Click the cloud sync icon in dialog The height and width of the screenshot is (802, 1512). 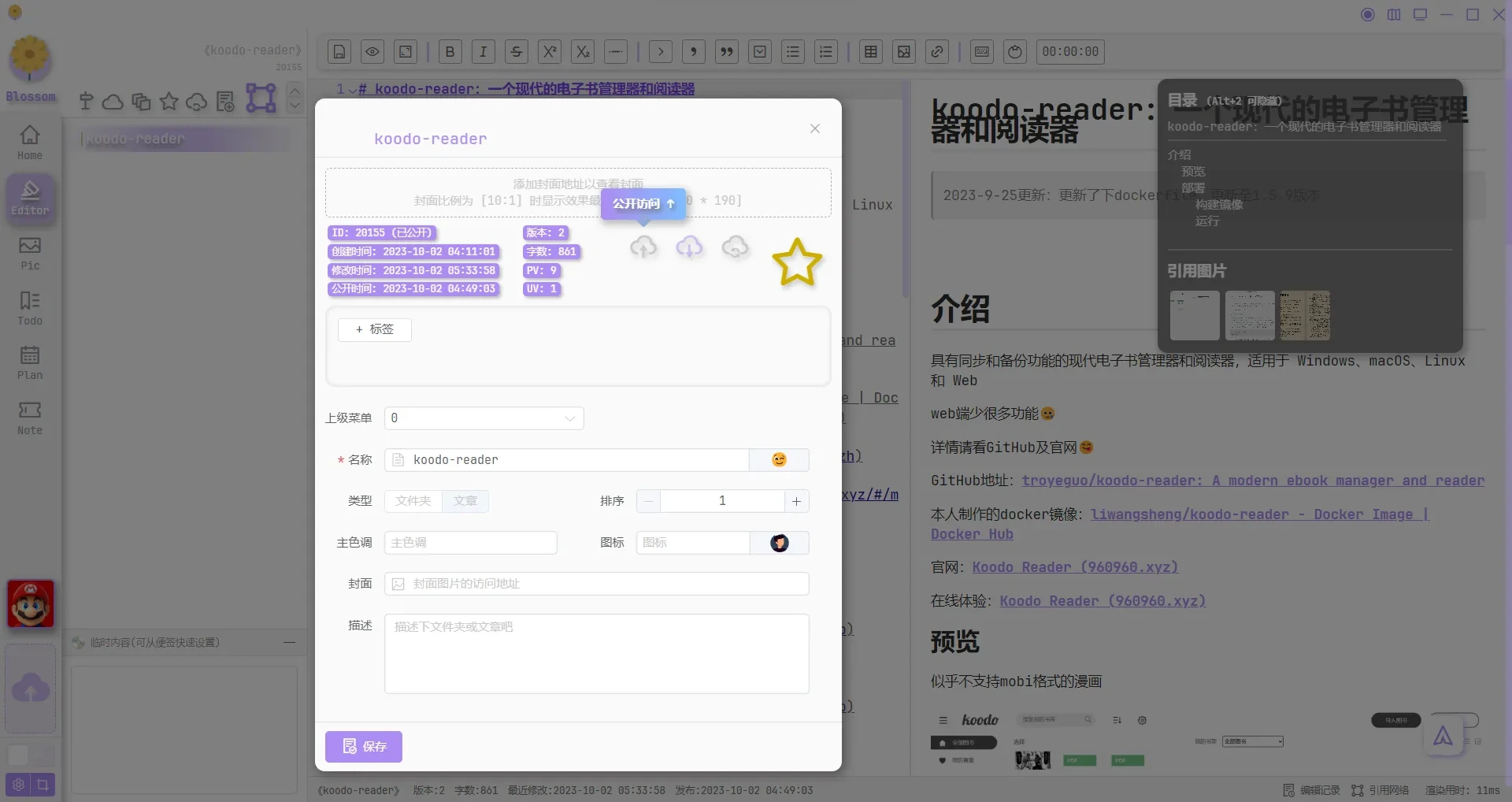click(x=735, y=247)
